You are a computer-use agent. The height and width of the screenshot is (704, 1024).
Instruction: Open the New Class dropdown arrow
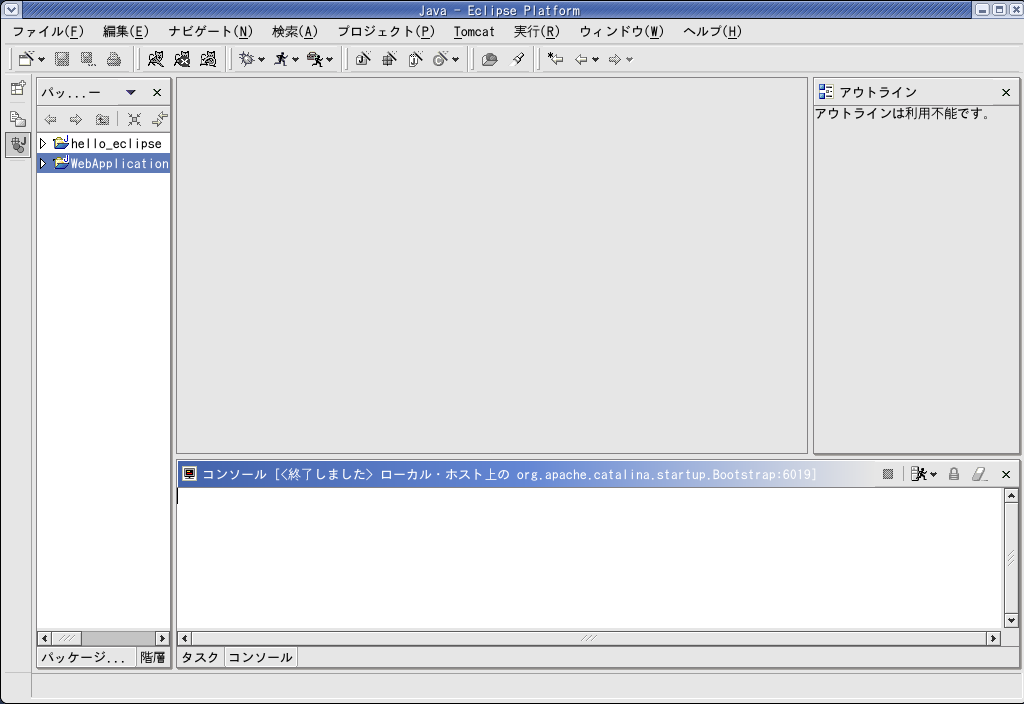click(455, 59)
